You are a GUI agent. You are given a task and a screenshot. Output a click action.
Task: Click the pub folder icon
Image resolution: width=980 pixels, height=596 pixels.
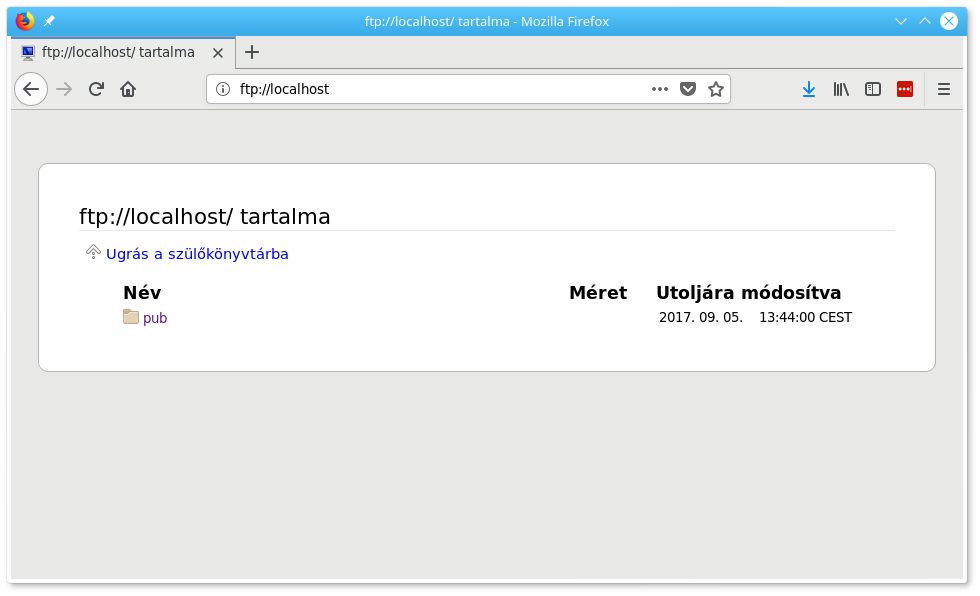point(131,317)
